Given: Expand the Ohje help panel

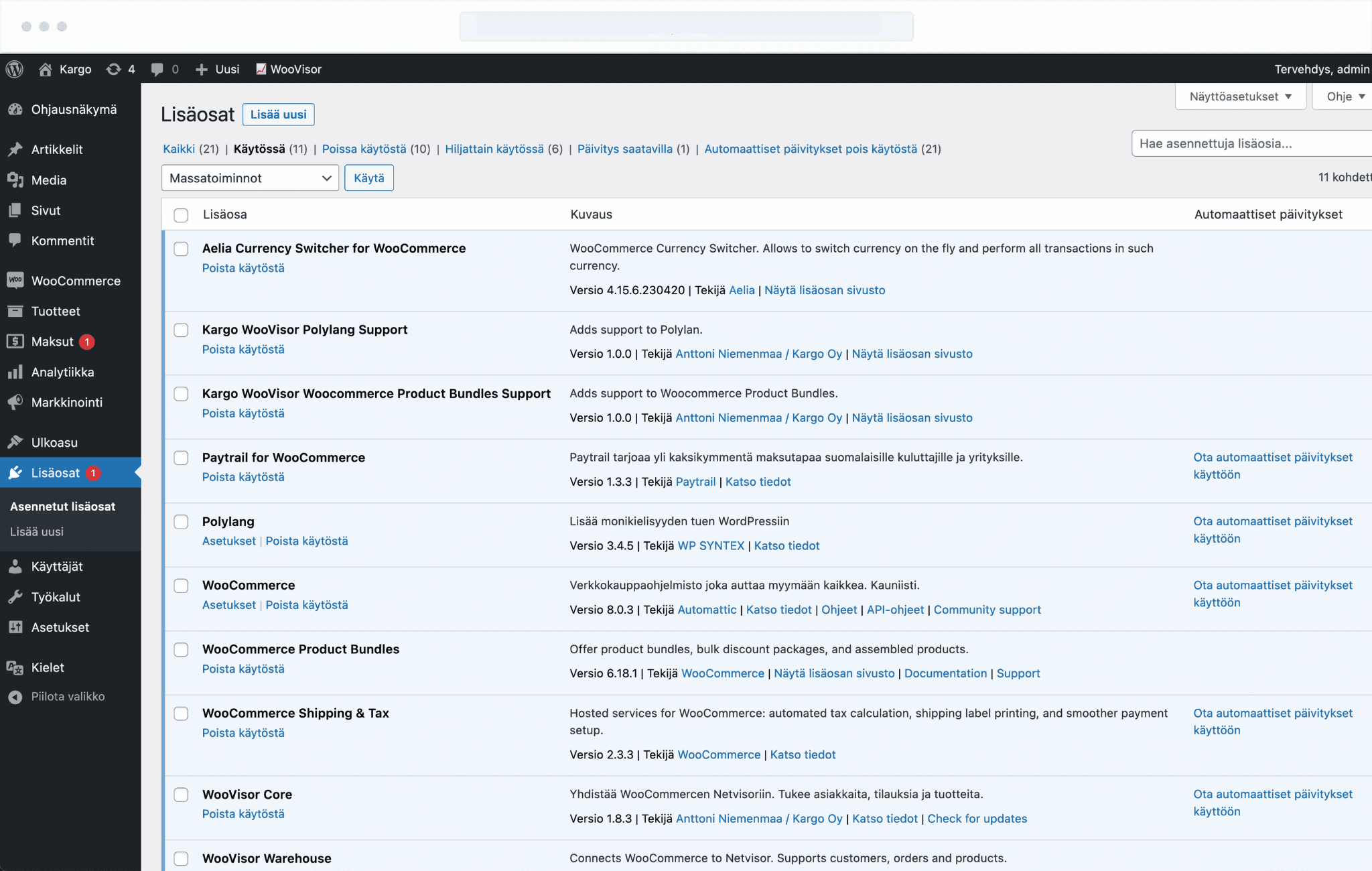Looking at the screenshot, I should (1344, 96).
